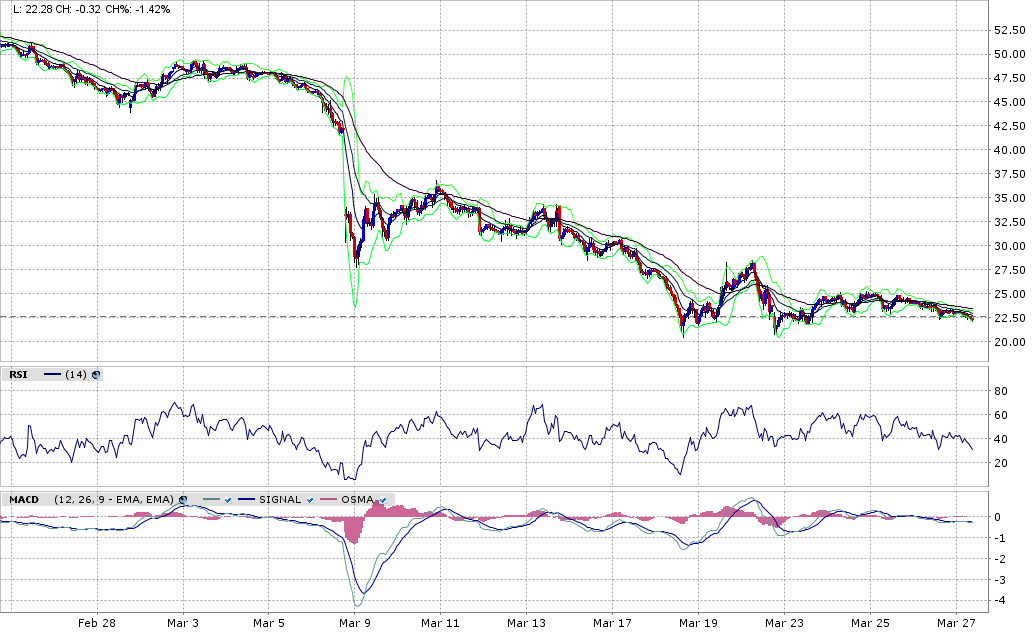Click the MACD -4 axis label
Image resolution: width=1034 pixels, height=637 pixels.
click(1000, 601)
